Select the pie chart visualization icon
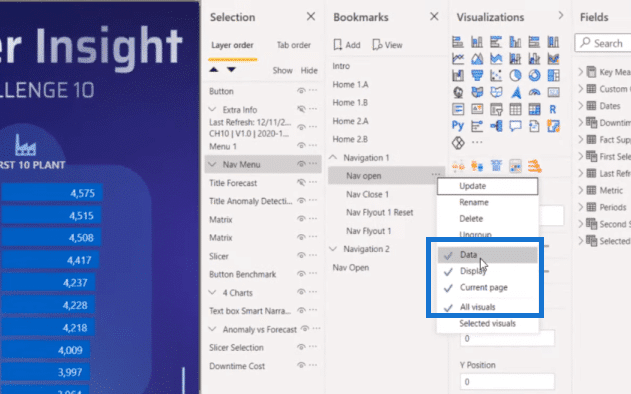This screenshot has width=631, height=394. 515,75
